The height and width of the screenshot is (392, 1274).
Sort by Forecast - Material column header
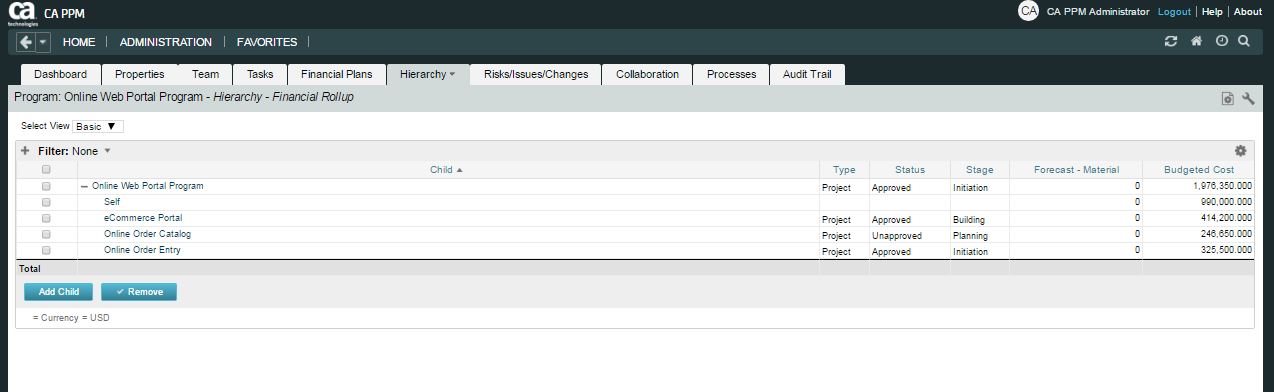pyautogui.click(x=1076, y=170)
